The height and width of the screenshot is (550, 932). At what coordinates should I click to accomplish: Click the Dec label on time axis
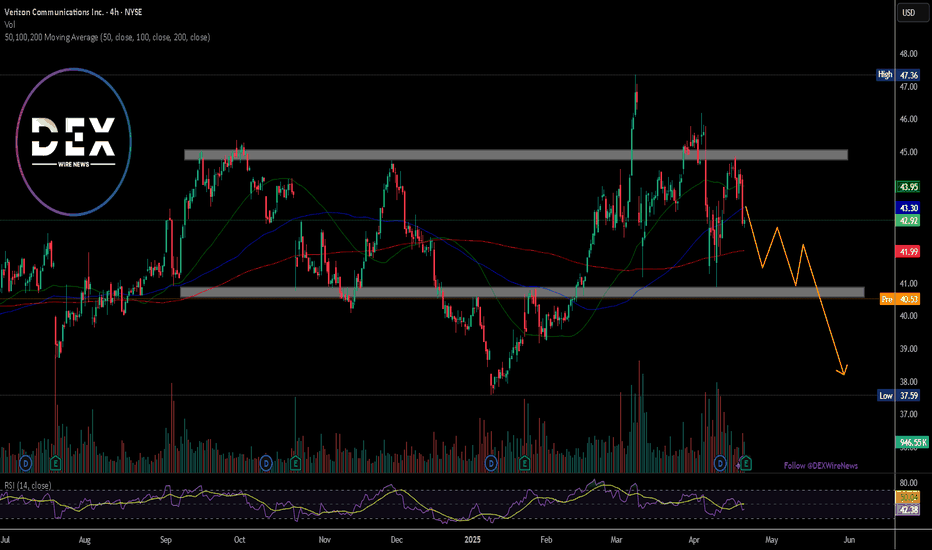coord(396,540)
